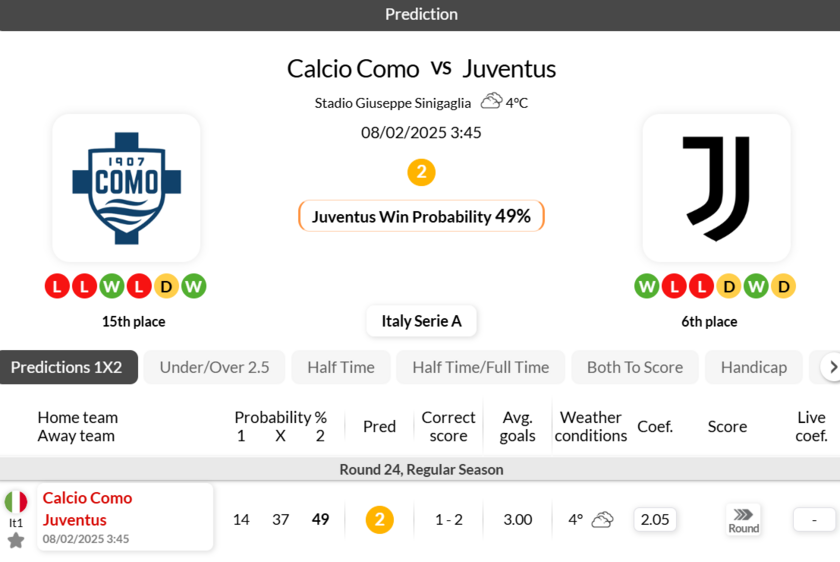Click the Calcio Como club logo
The height and width of the screenshot is (562, 840).
[x=126, y=187]
